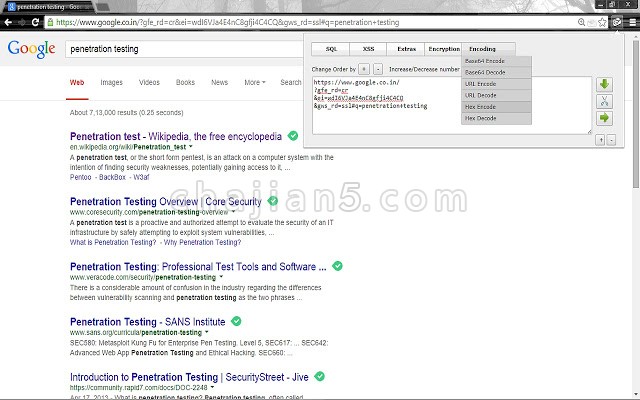Click the green check badge beside Core Security result
Image resolution: width=640 pixels, height=400 pixels.
pyautogui.click(x=273, y=201)
